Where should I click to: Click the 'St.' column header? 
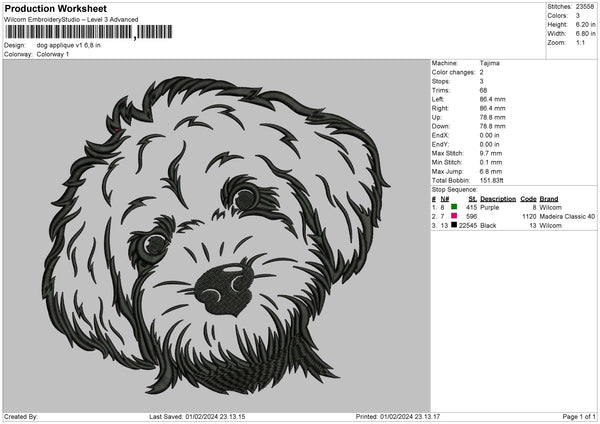pos(473,199)
